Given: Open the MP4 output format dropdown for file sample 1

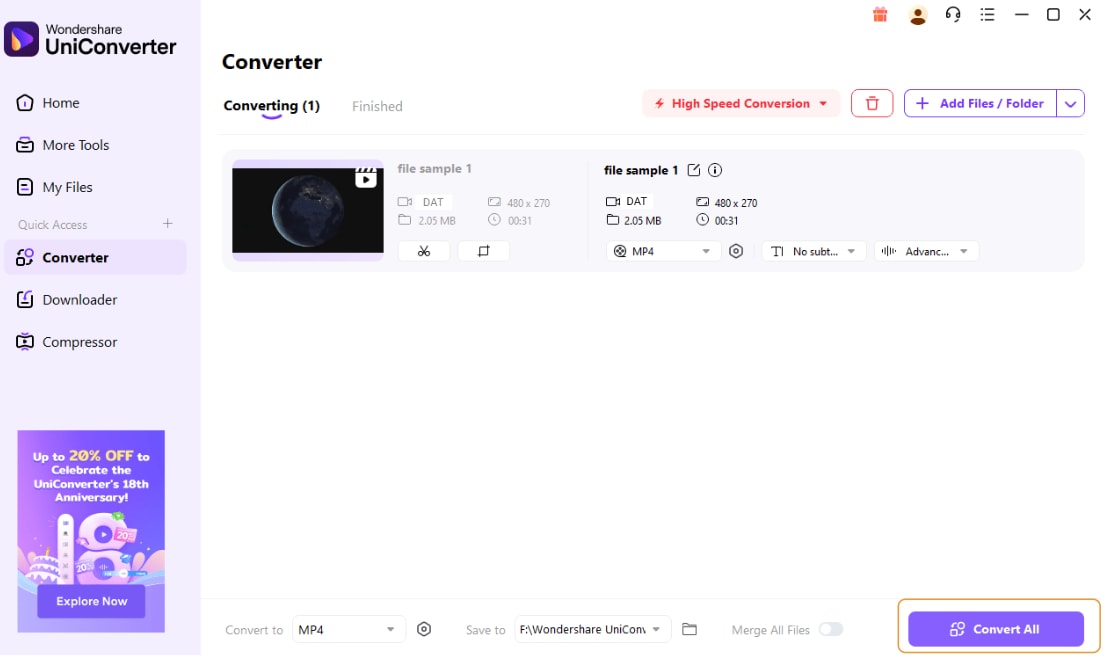Looking at the screenshot, I should click(x=663, y=251).
